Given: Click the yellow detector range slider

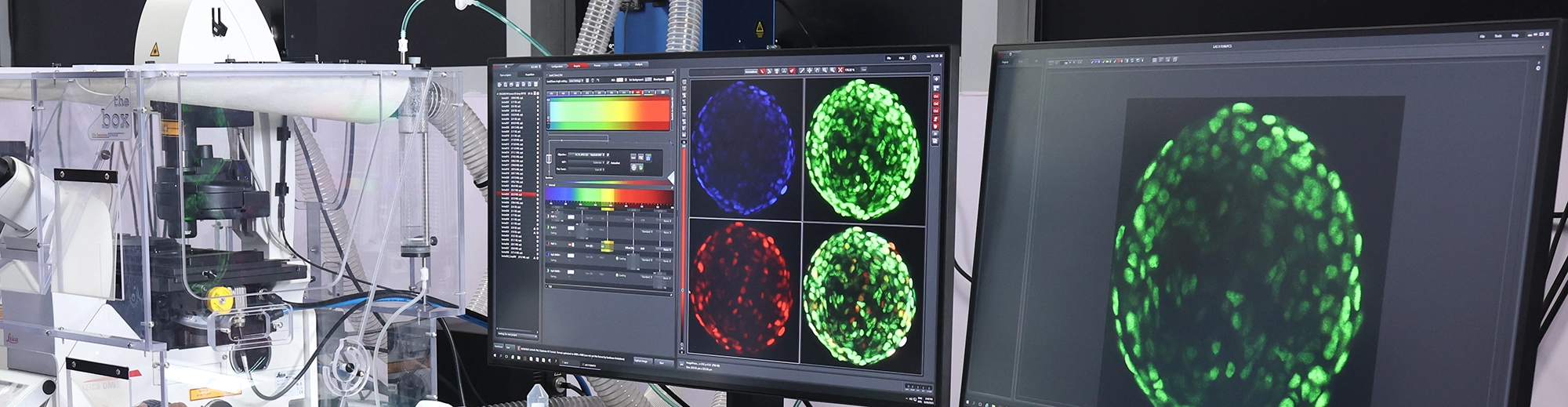Looking at the screenshot, I should pyautogui.click(x=607, y=246).
